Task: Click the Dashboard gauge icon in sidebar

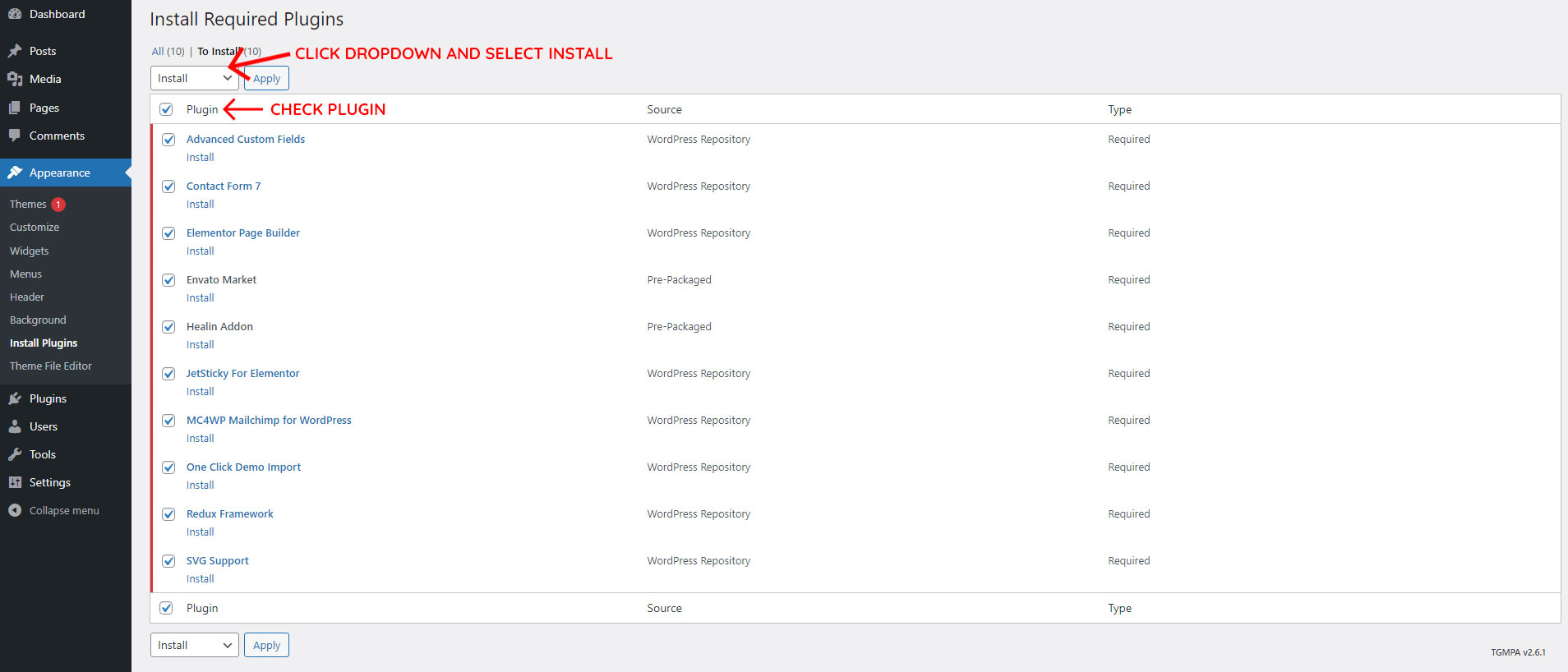Action: pyautogui.click(x=15, y=14)
